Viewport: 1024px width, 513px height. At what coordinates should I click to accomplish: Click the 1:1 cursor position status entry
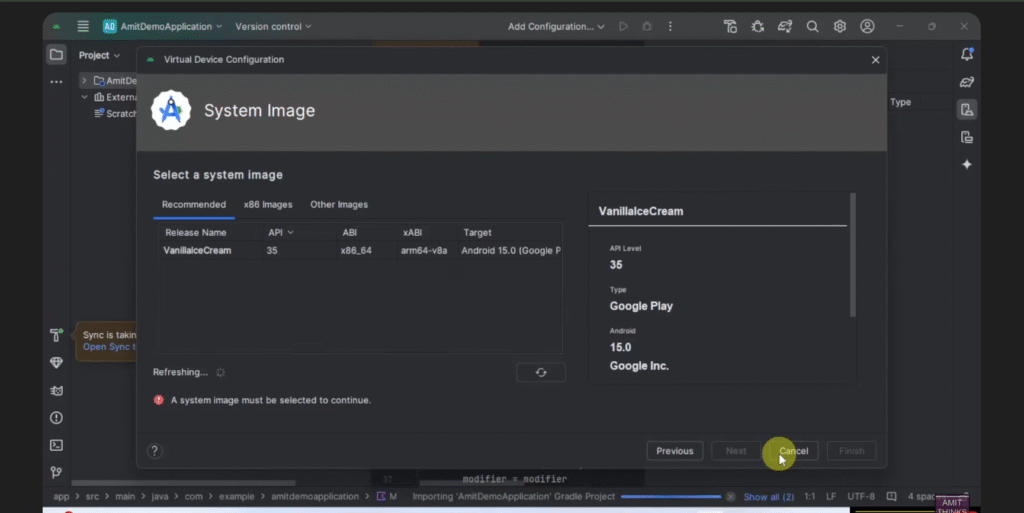(810, 497)
